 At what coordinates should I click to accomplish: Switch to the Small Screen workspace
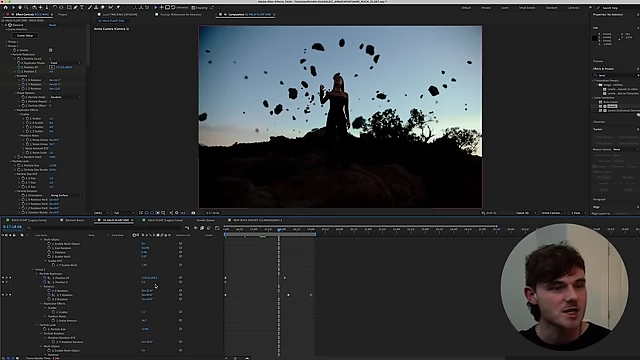527,8
